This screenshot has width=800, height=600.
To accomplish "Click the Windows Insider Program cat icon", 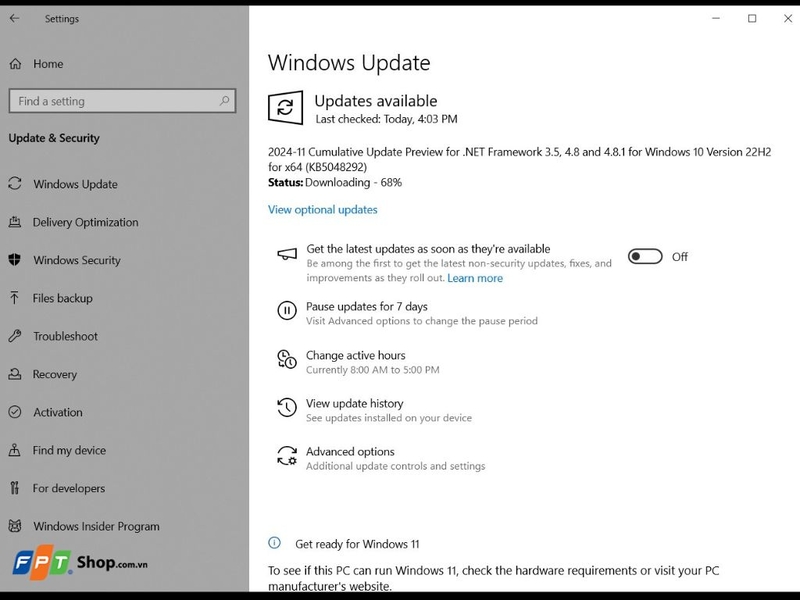I will (x=15, y=526).
